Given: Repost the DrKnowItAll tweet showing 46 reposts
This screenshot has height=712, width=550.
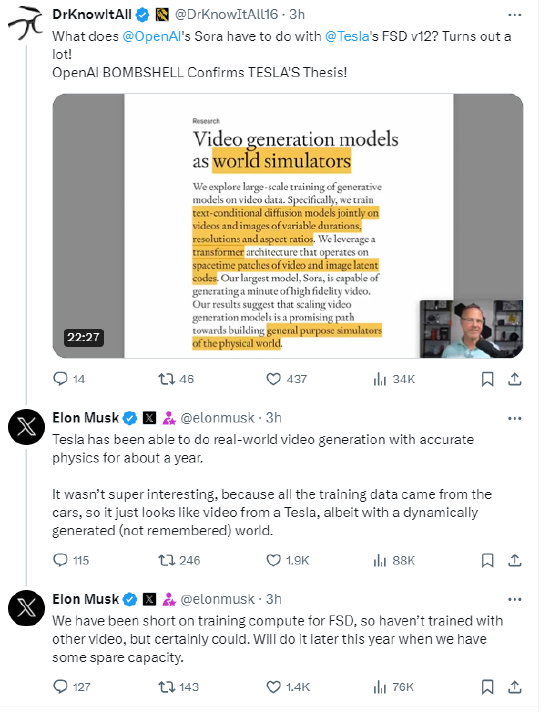Looking at the screenshot, I should (x=176, y=379).
